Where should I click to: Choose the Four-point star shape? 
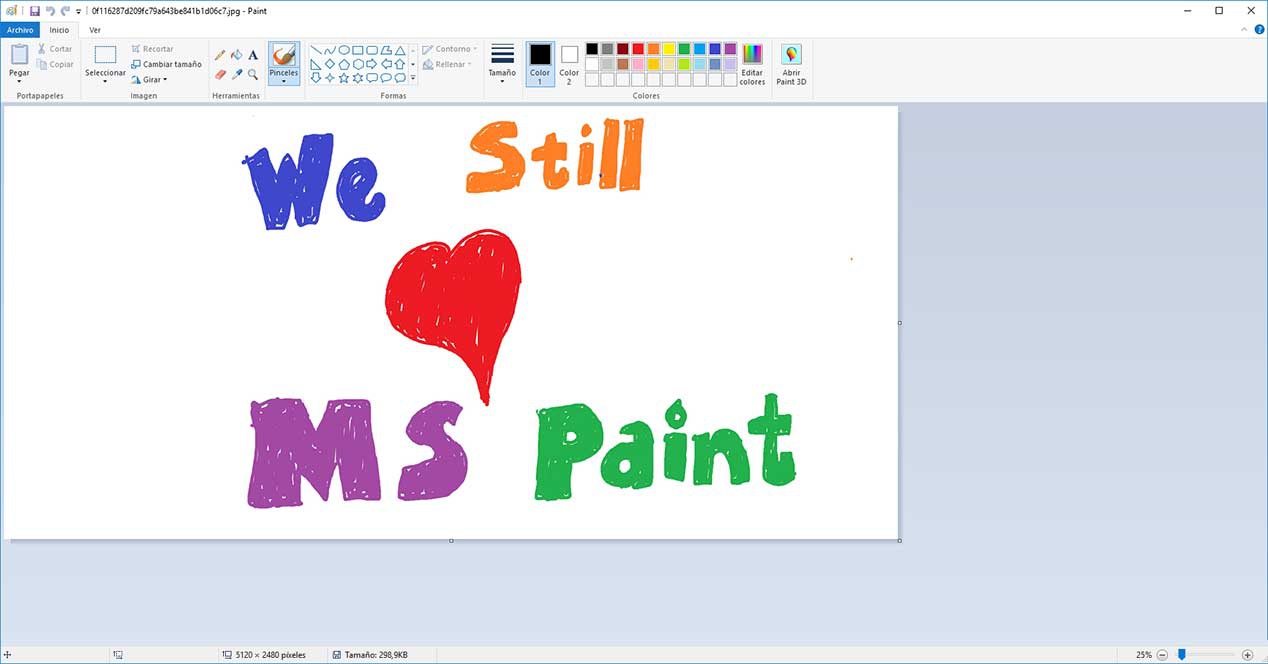330,78
